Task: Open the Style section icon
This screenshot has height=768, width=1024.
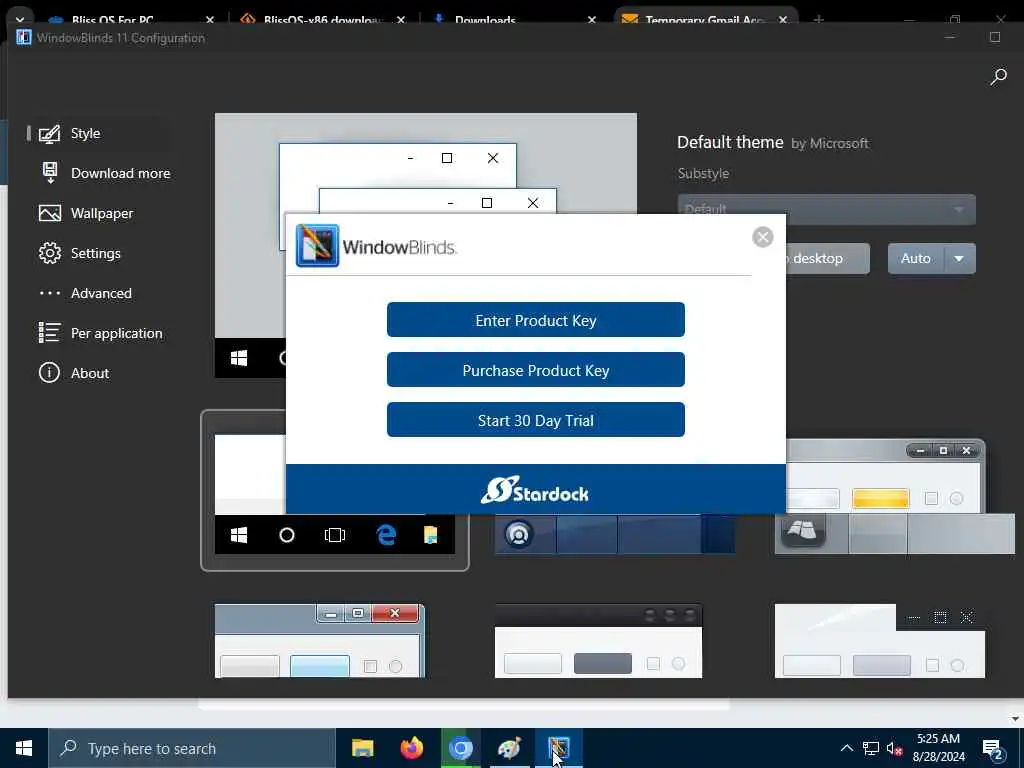Action: tap(50, 133)
